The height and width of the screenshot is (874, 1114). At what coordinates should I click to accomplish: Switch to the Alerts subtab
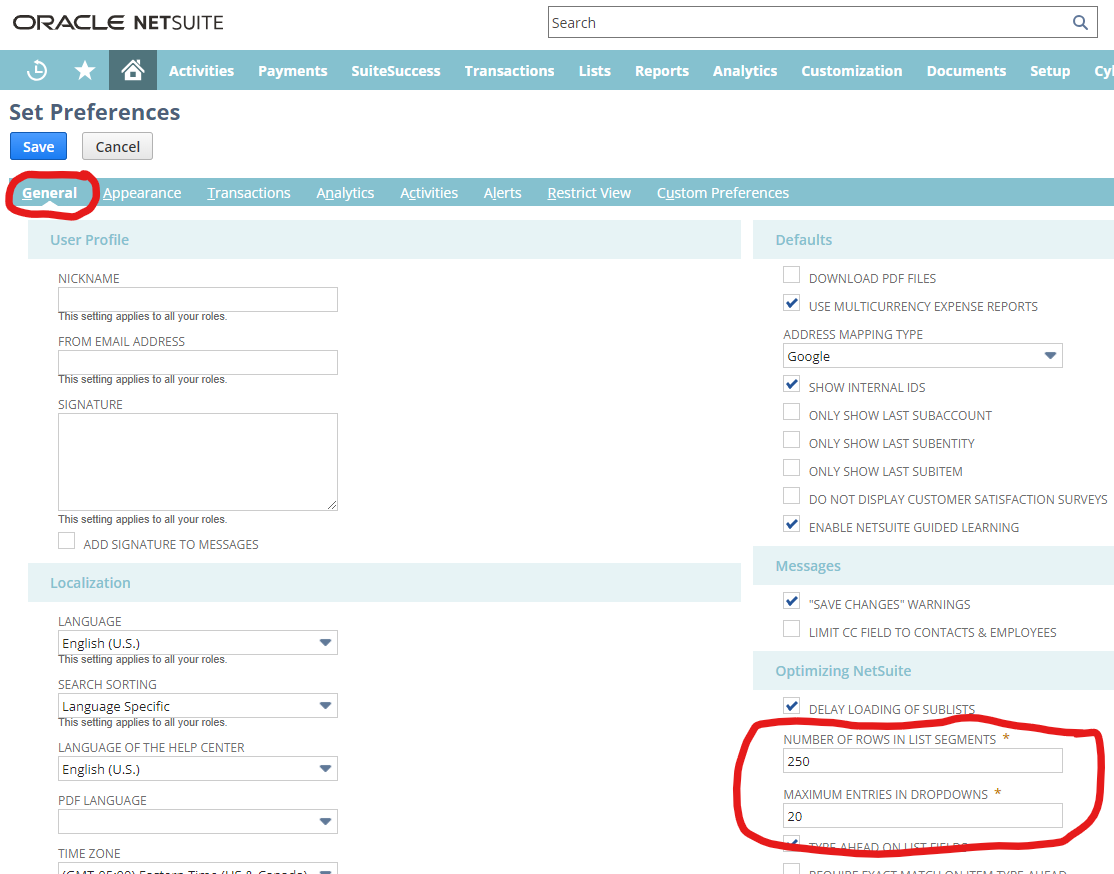point(502,193)
